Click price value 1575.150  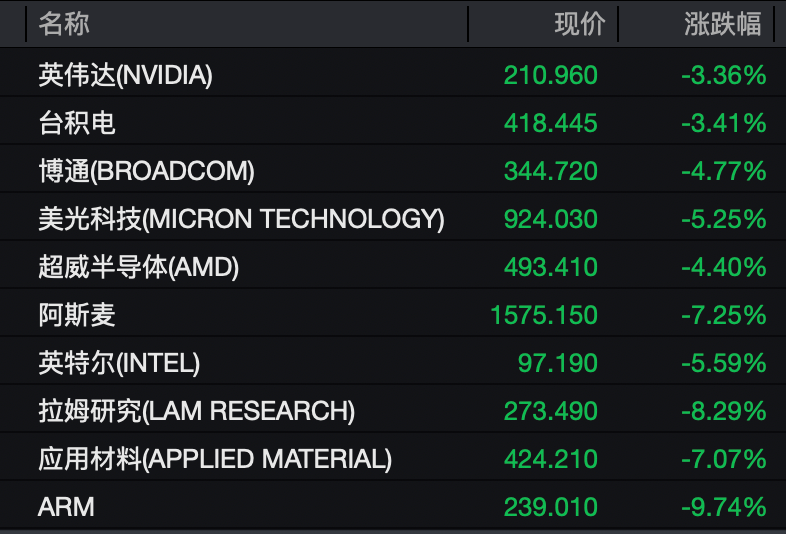click(544, 315)
